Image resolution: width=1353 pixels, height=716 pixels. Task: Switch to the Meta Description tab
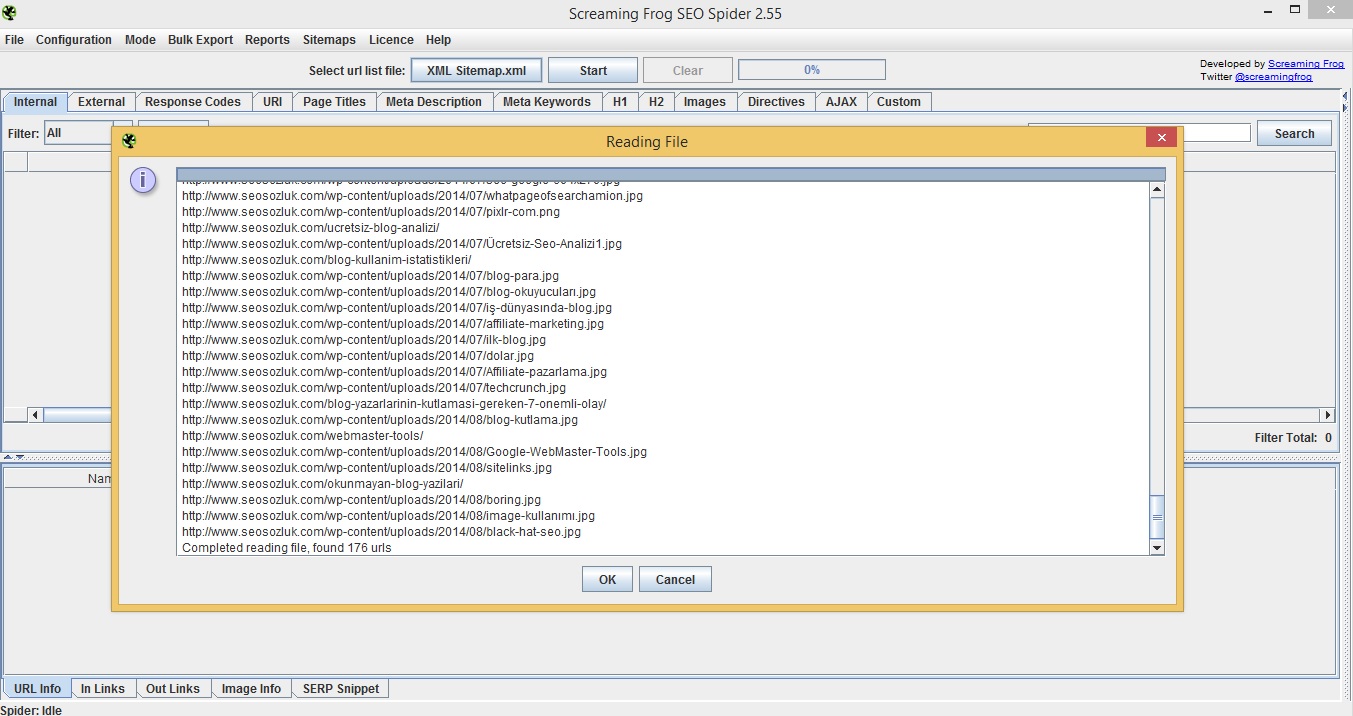(x=434, y=102)
